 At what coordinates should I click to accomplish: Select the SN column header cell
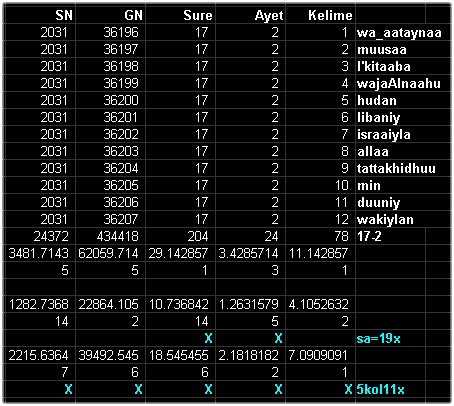pyautogui.click(x=39, y=15)
